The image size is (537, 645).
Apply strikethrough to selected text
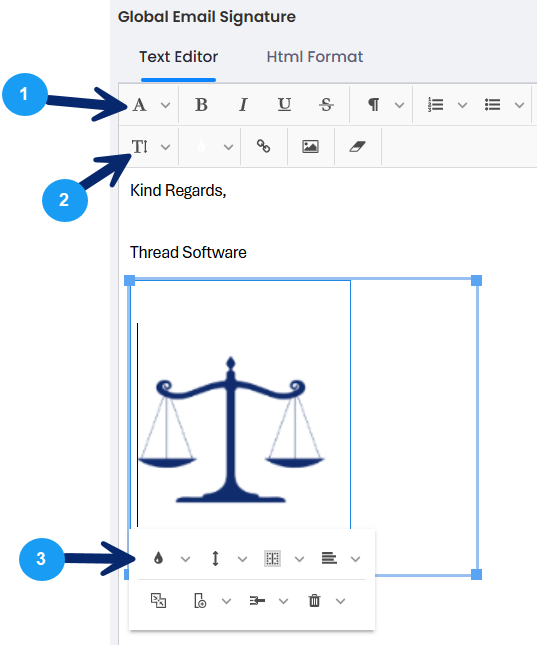(326, 105)
